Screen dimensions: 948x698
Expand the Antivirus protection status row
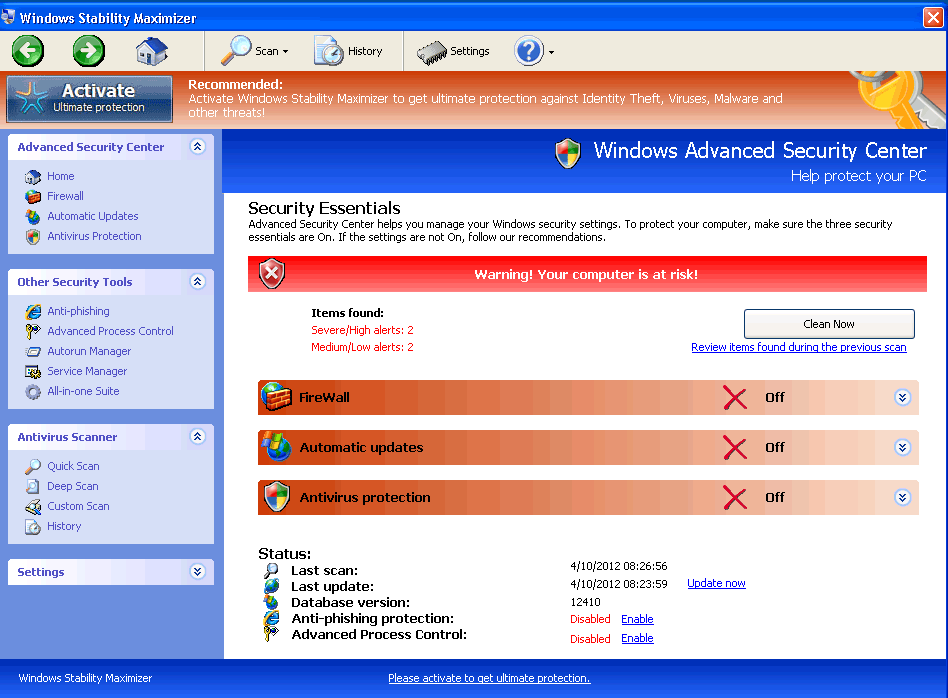click(902, 497)
